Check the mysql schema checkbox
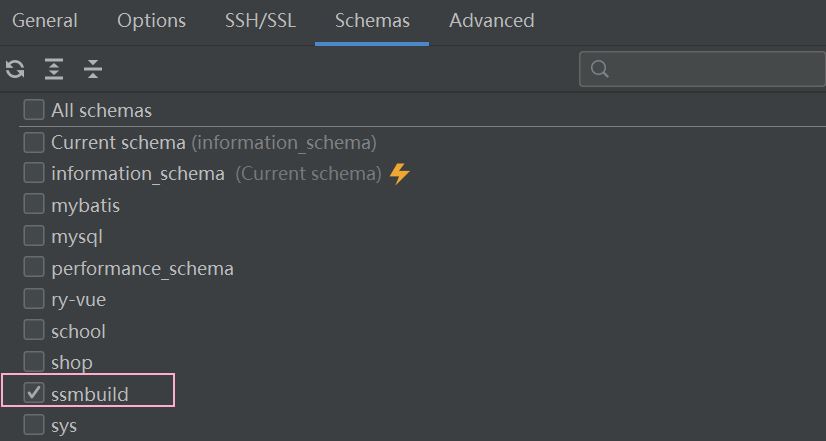The height and width of the screenshot is (441, 826). (x=35, y=237)
